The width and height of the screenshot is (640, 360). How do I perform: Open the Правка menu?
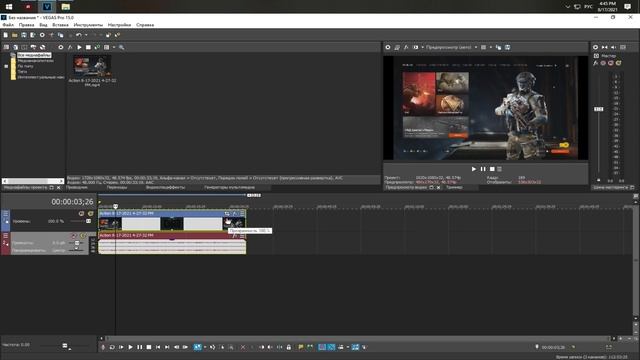pos(27,25)
